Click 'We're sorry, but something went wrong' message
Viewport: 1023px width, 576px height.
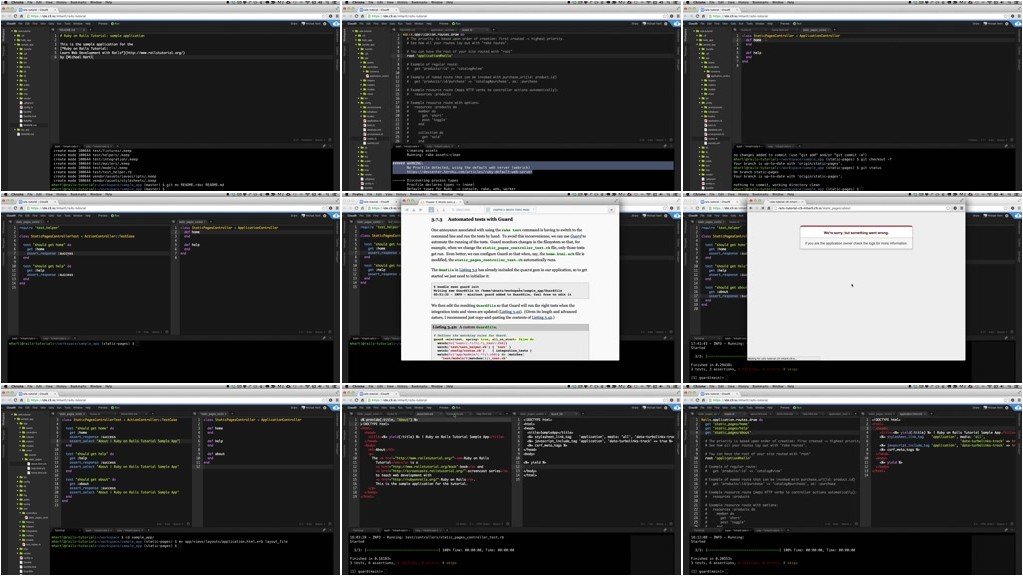pos(856,233)
